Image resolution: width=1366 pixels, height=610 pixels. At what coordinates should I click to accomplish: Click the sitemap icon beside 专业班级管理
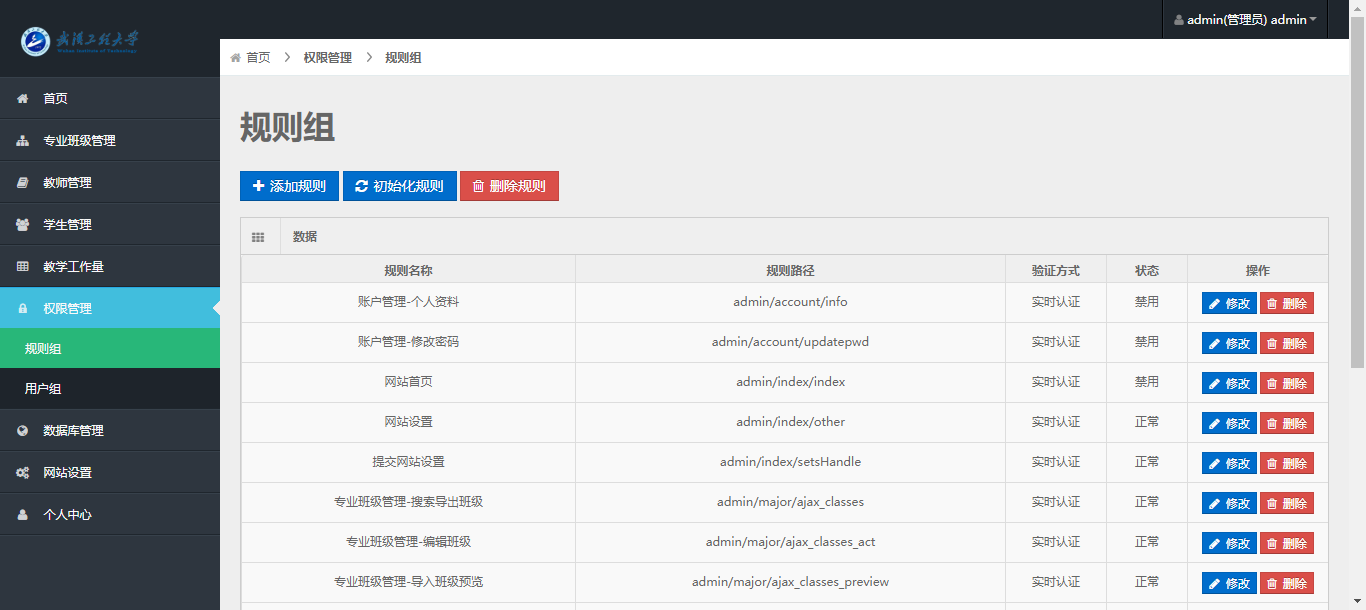[x=22, y=141]
